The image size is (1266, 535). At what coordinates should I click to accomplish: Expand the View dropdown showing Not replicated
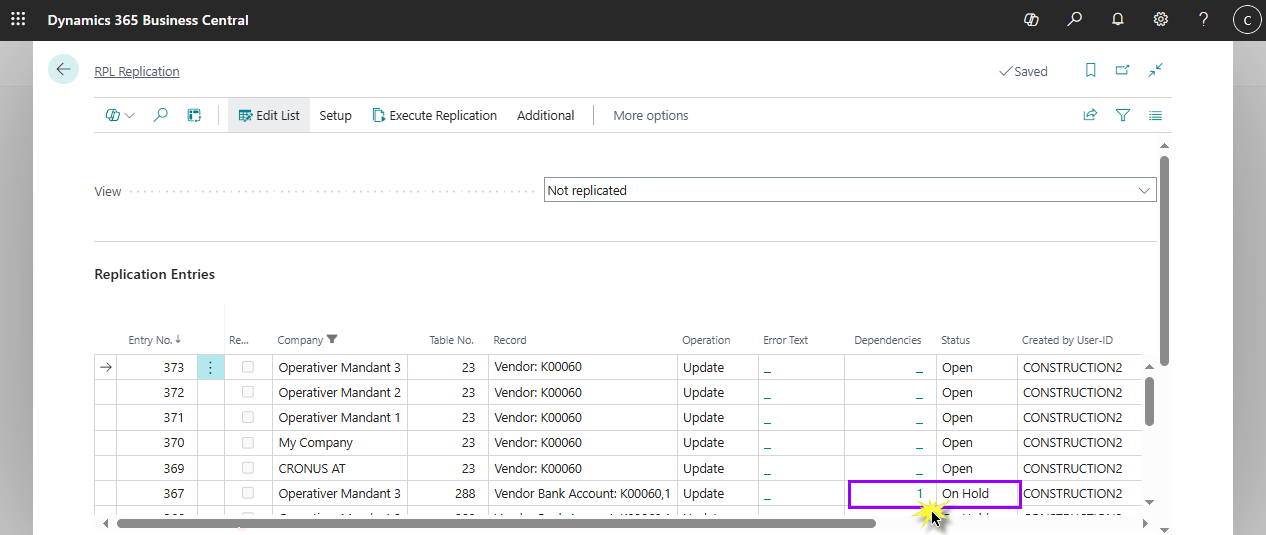(x=1144, y=190)
